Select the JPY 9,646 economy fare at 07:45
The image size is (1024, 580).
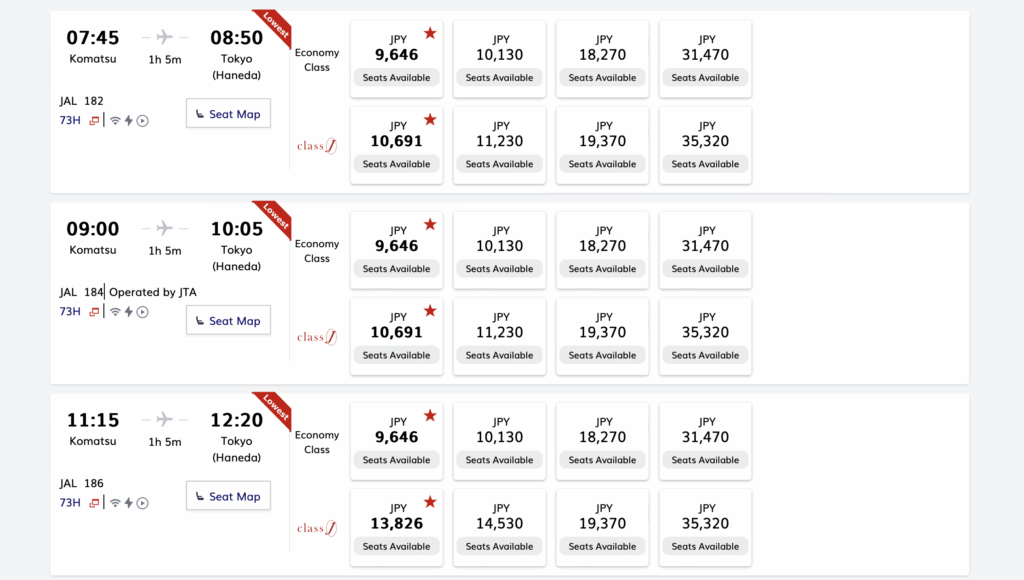point(396,59)
